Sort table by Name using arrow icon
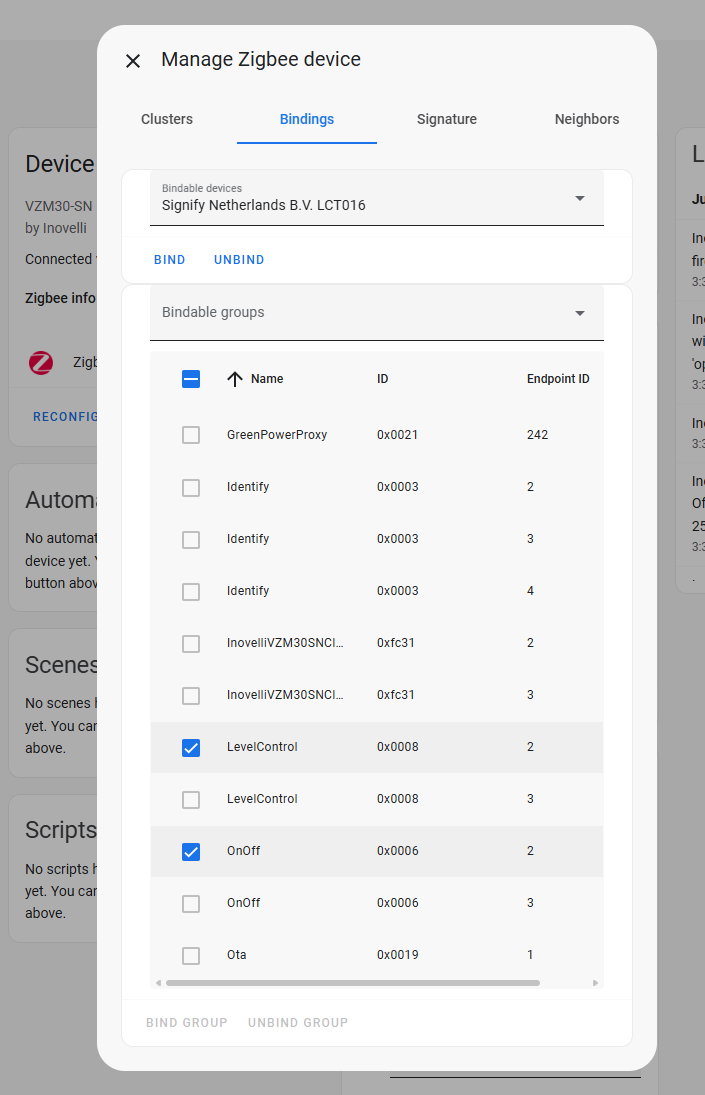 pyautogui.click(x=235, y=379)
